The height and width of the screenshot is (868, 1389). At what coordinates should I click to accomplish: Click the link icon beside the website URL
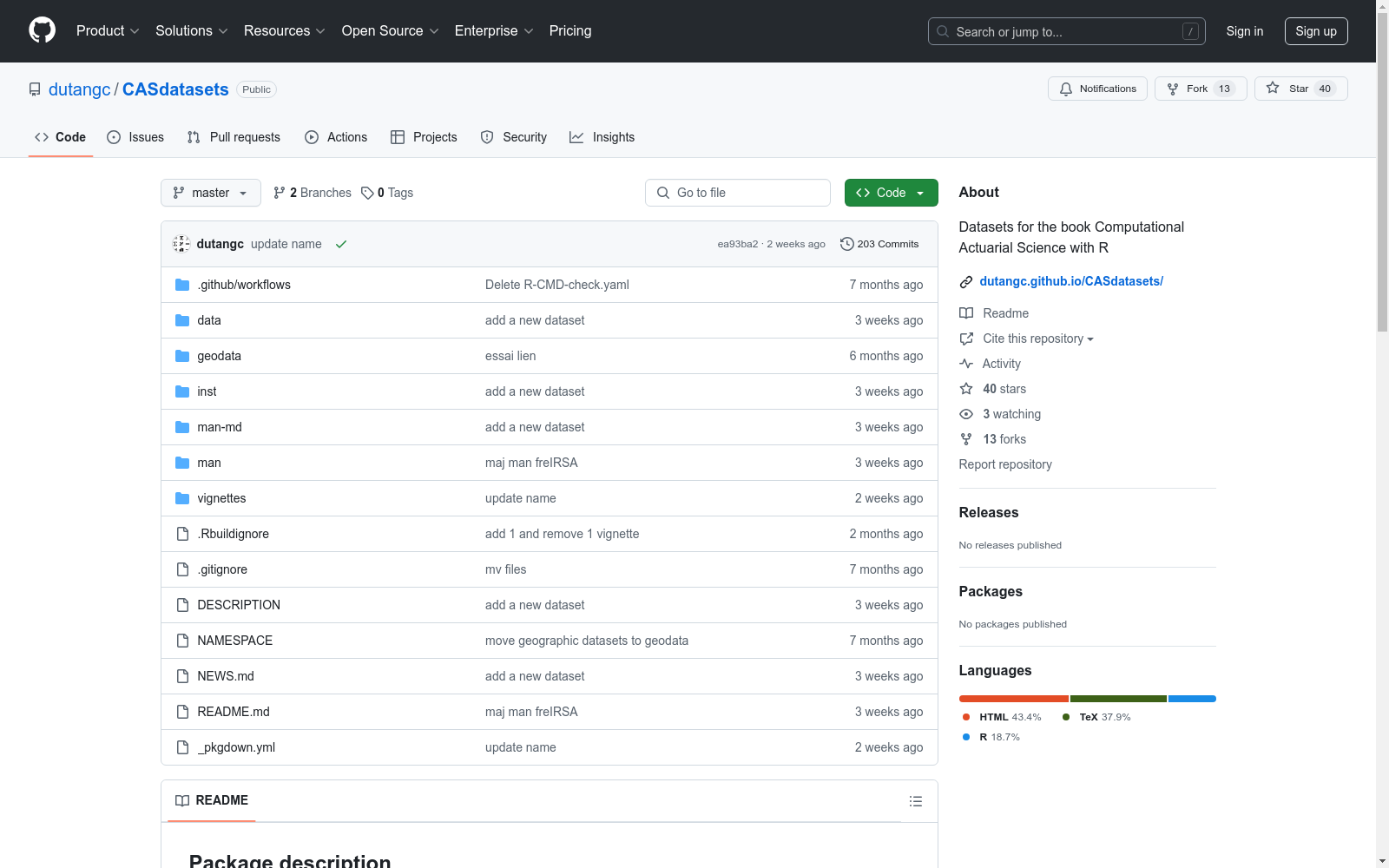(x=966, y=281)
